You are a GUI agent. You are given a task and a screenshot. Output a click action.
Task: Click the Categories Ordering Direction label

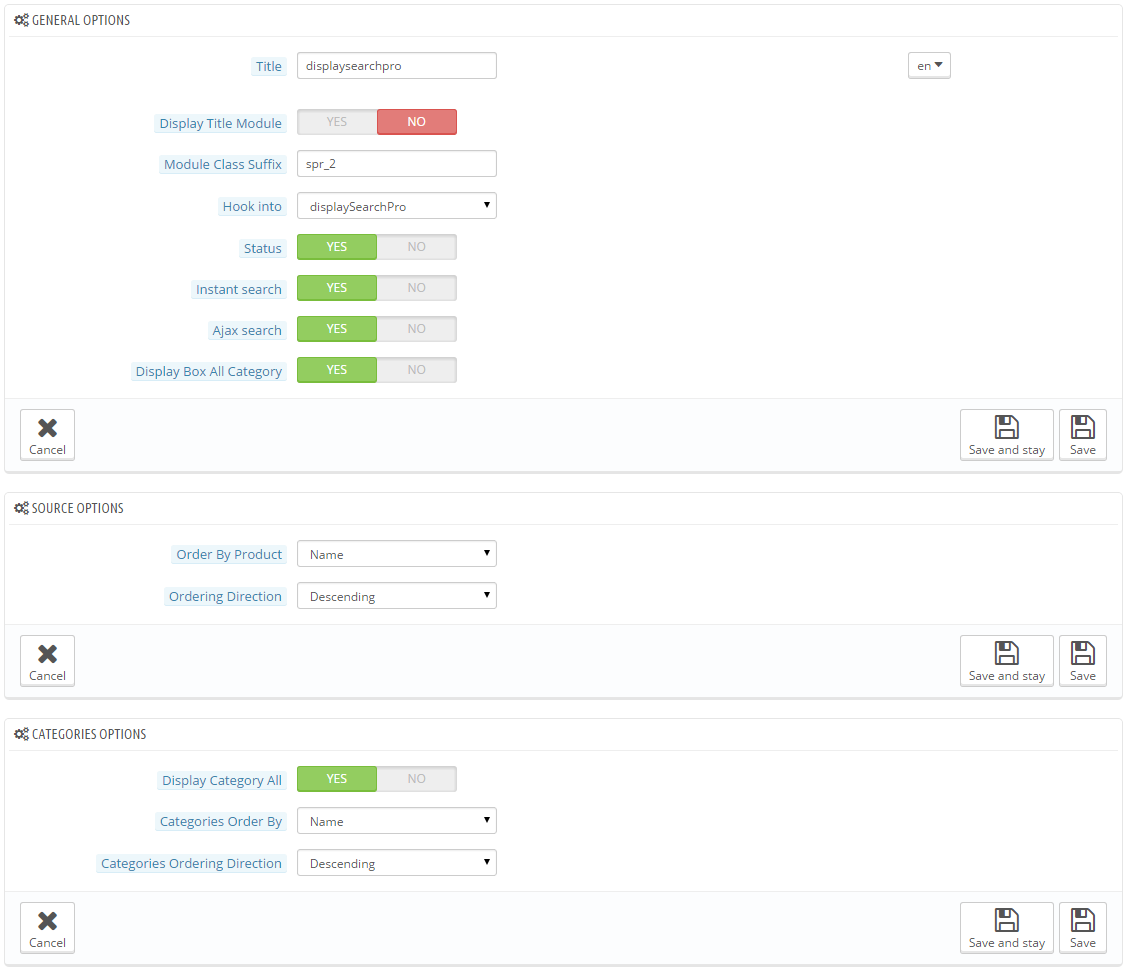191,864
